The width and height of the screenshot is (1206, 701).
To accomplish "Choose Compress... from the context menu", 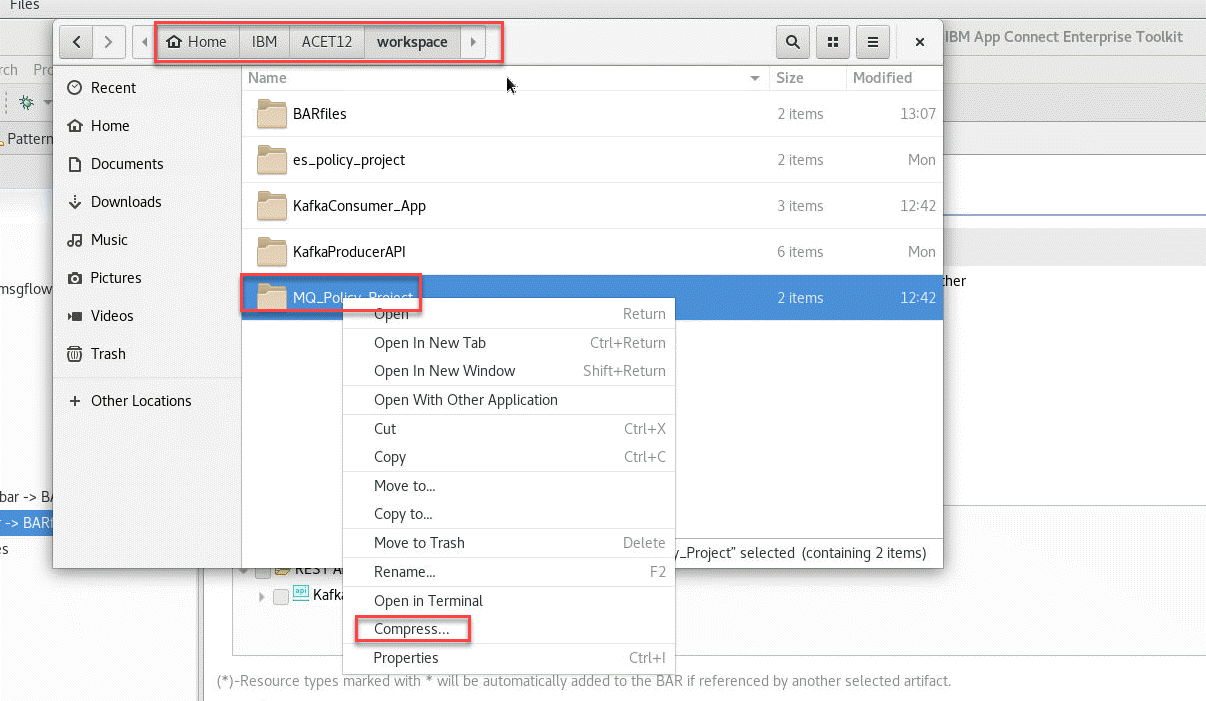I will [x=411, y=629].
